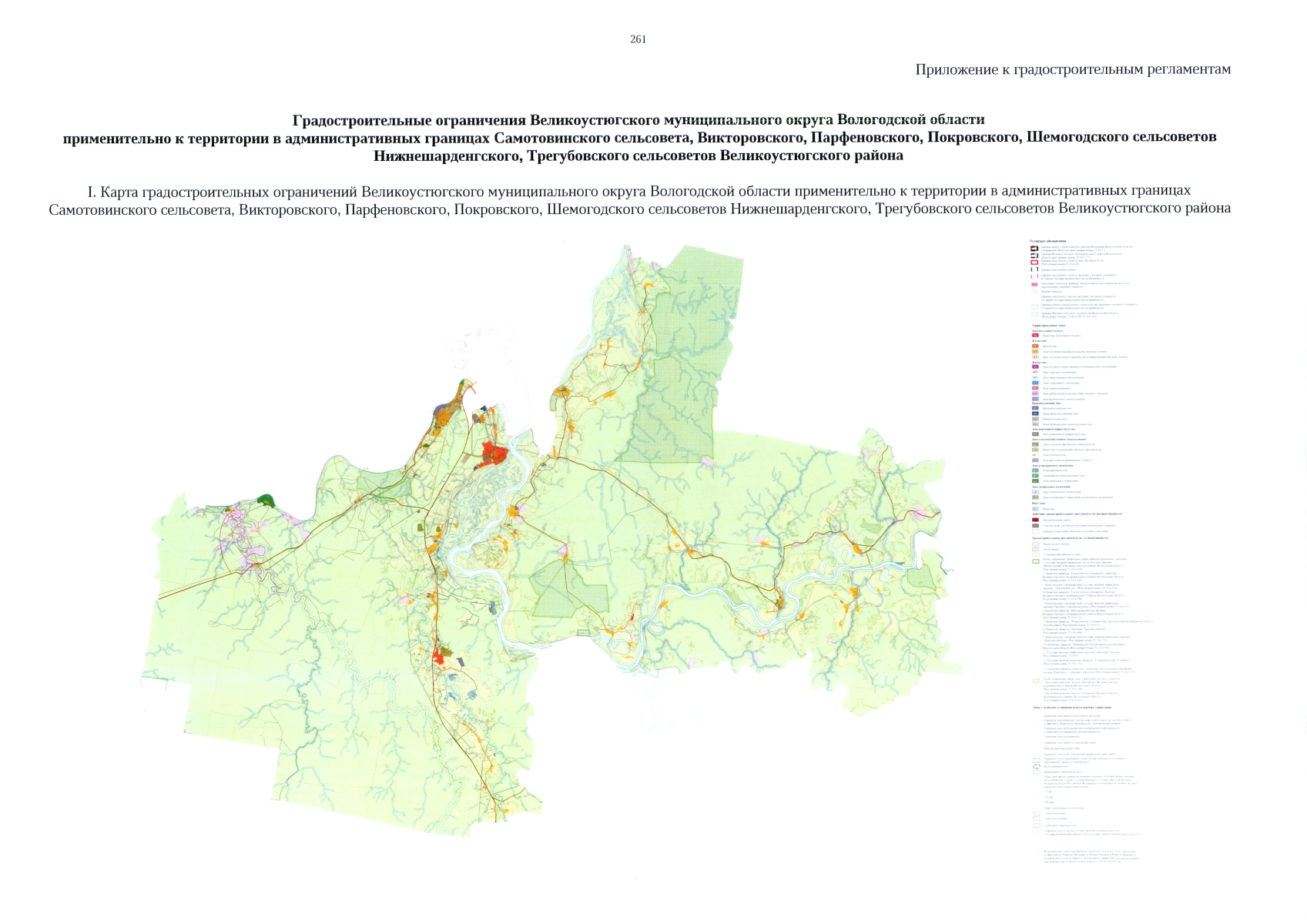Click the pink land-plots swatch in the legend
1307x924 pixels.
[x=1035, y=284]
